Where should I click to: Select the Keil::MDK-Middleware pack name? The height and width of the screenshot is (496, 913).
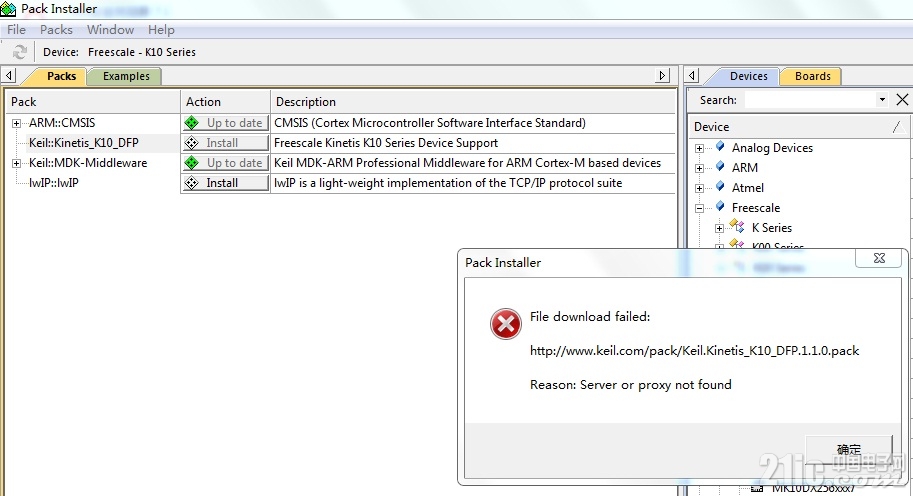coord(88,163)
